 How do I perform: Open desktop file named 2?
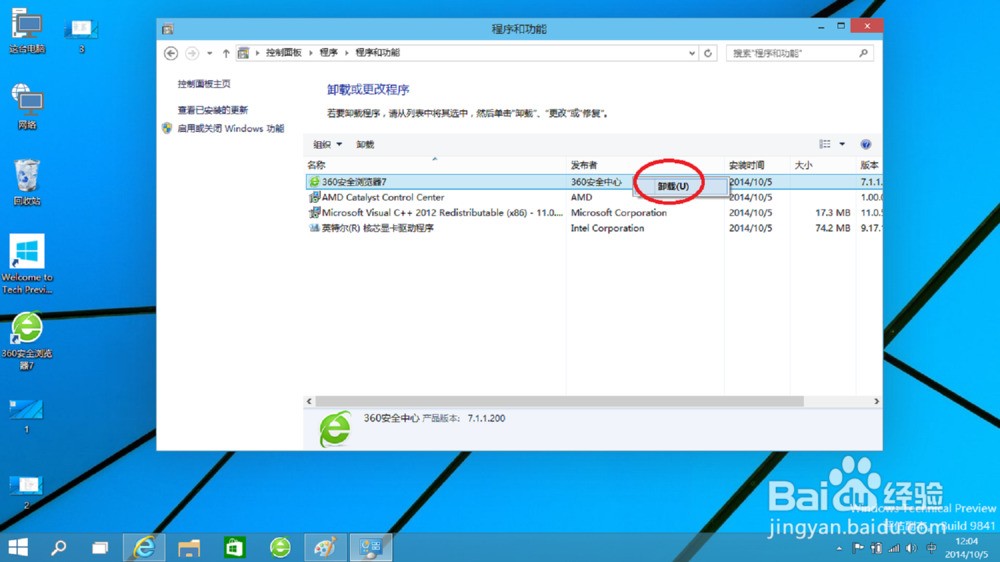(26, 492)
